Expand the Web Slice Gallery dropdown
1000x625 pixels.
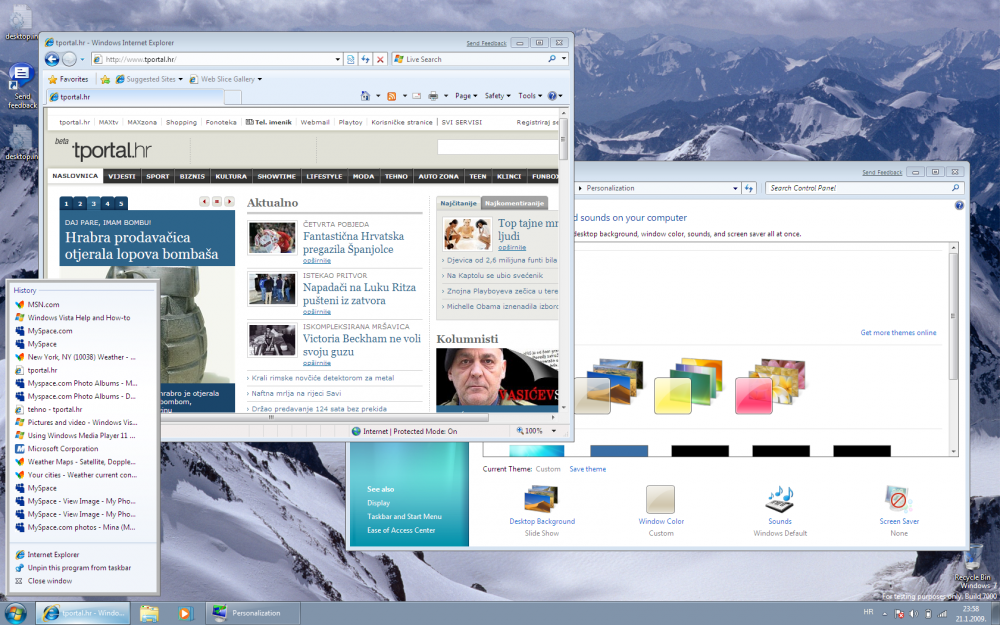click(x=260, y=79)
